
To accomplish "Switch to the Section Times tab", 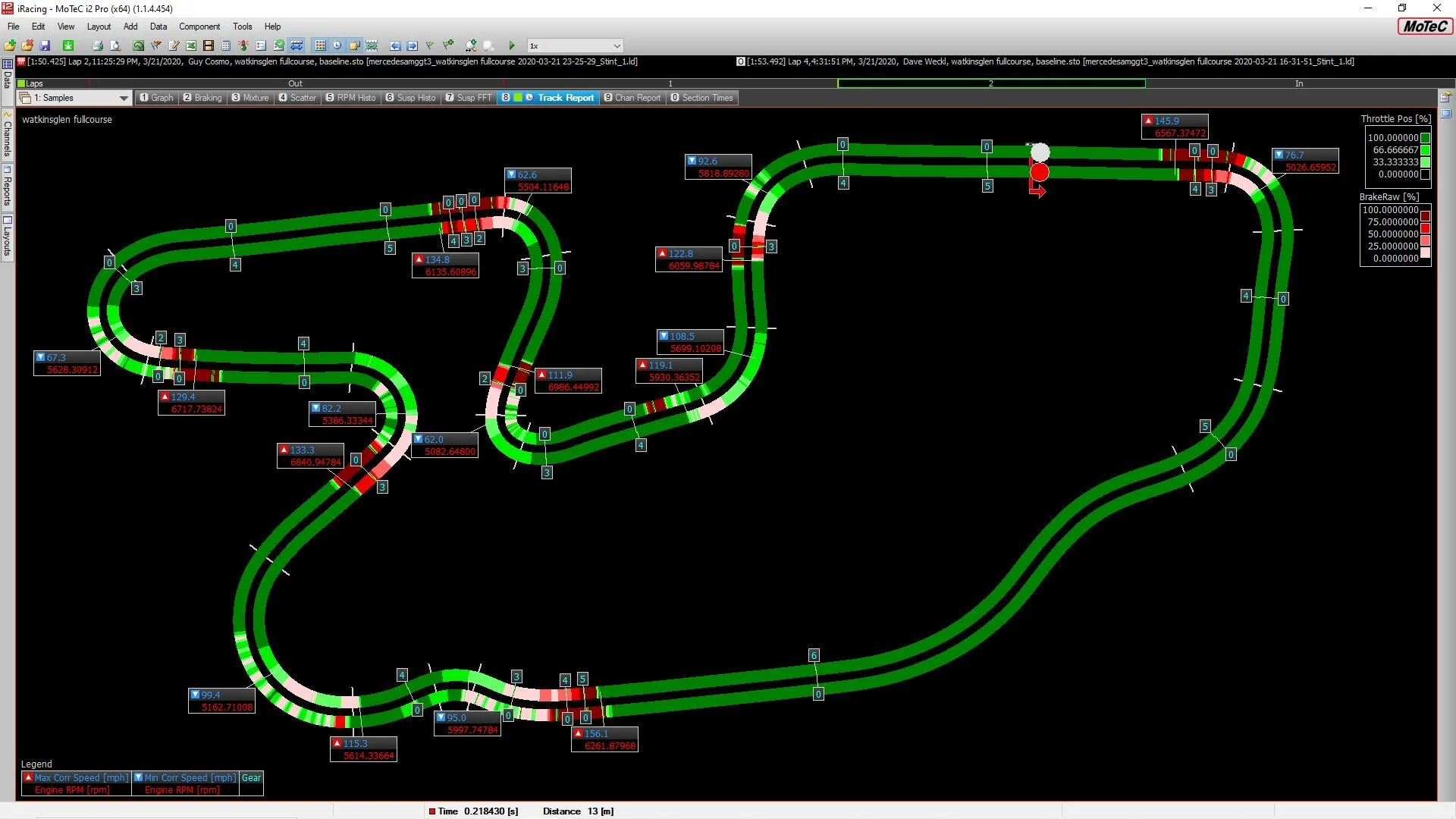I will tap(702, 98).
